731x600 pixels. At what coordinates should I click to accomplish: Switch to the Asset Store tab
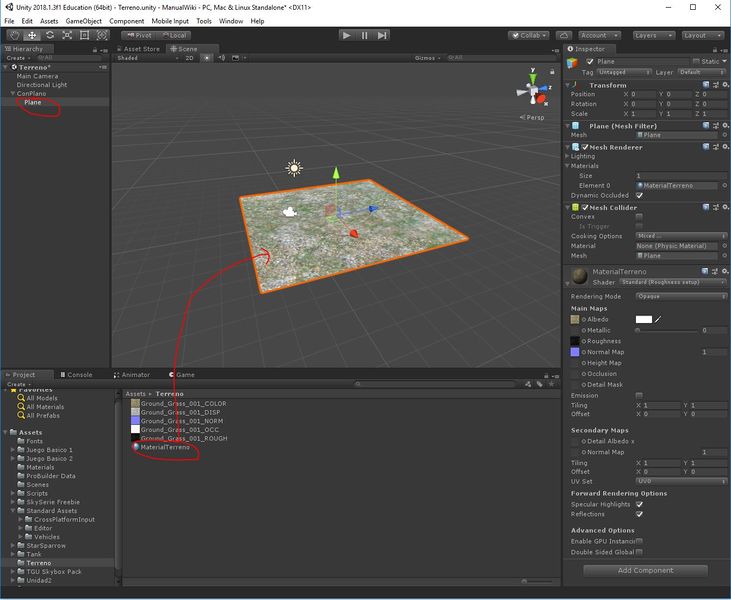[x=138, y=49]
